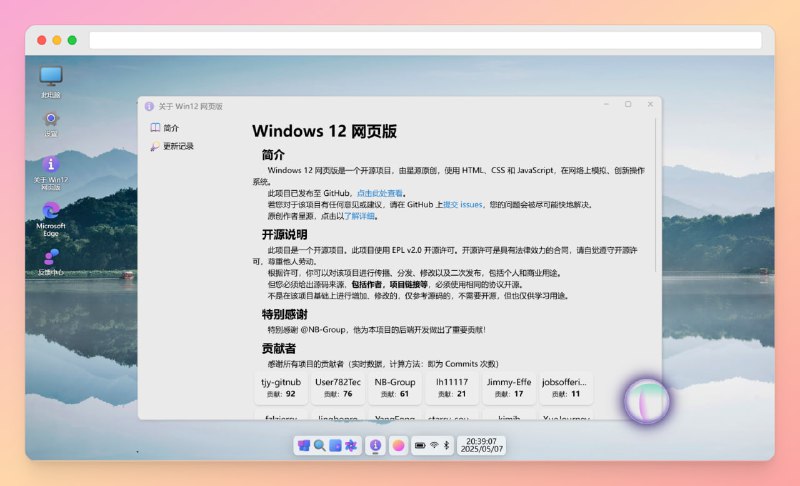Click the browser address bar field
Screen dimensions: 800x486
tap(426, 40)
